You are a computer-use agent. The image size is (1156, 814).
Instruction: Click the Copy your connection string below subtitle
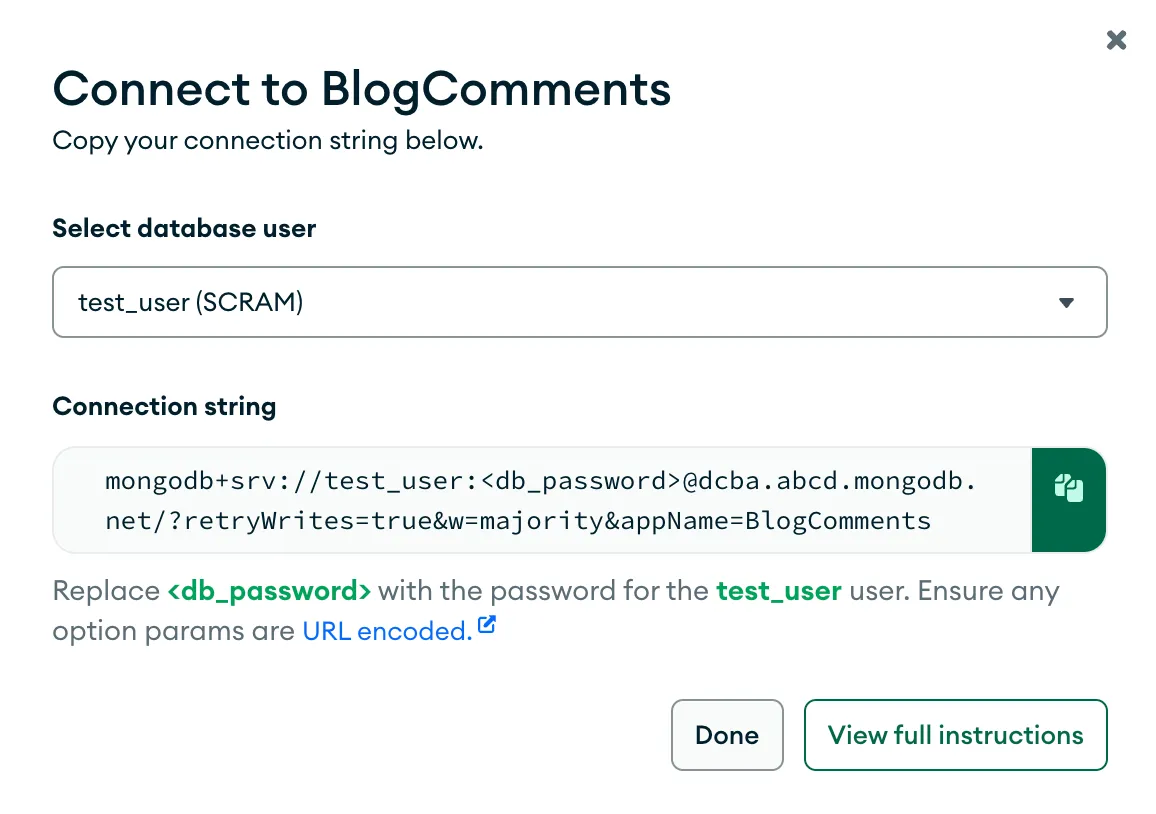coord(267,140)
